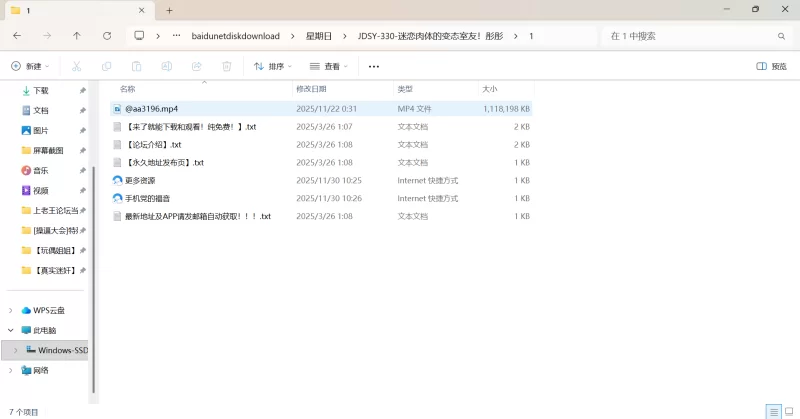Click the navigation pane vertical scrollbar

pyautogui.click(x=93, y=250)
